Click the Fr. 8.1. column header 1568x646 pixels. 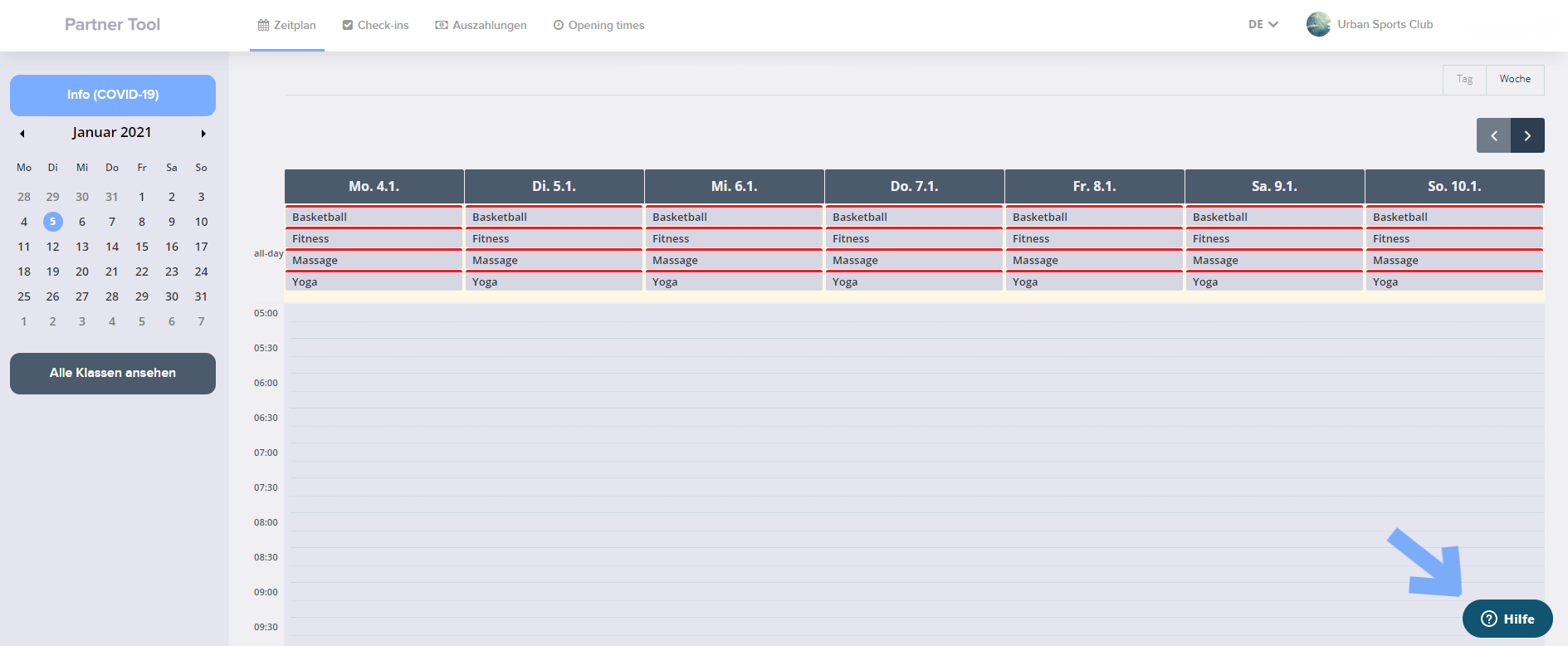pos(1095,186)
